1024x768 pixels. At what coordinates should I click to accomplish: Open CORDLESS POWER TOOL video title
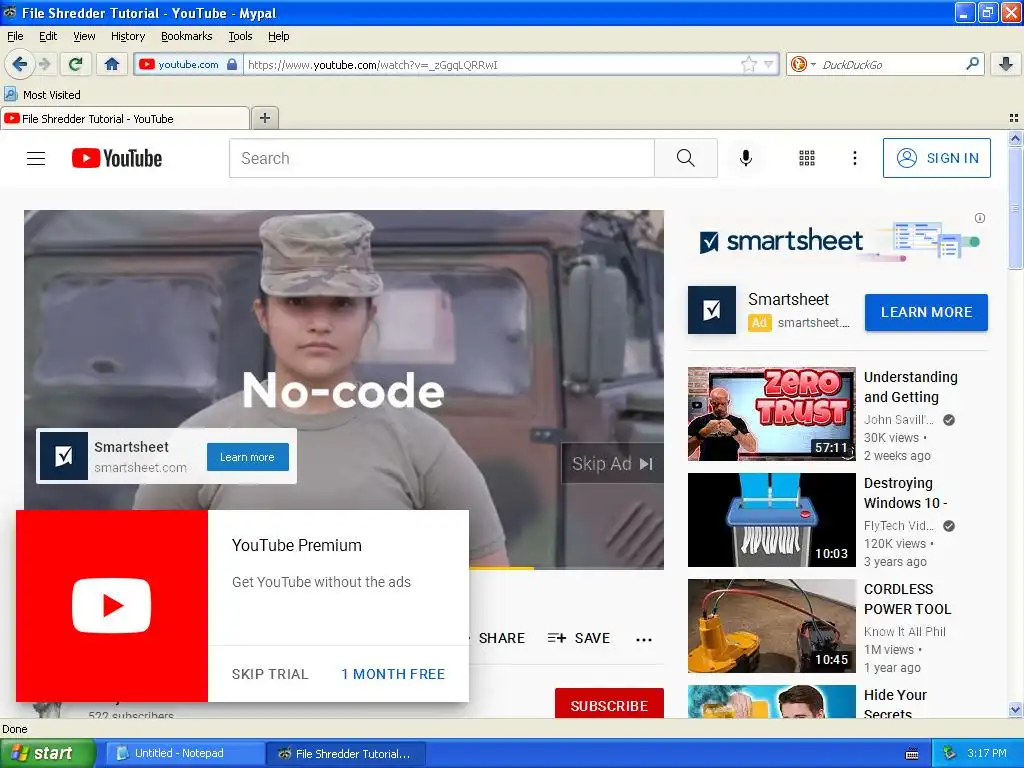point(907,599)
